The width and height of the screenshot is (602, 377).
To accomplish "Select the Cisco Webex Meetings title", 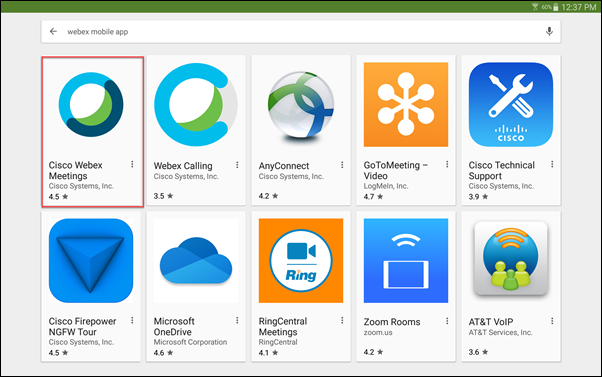I will pyautogui.click(x=76, y=170).
